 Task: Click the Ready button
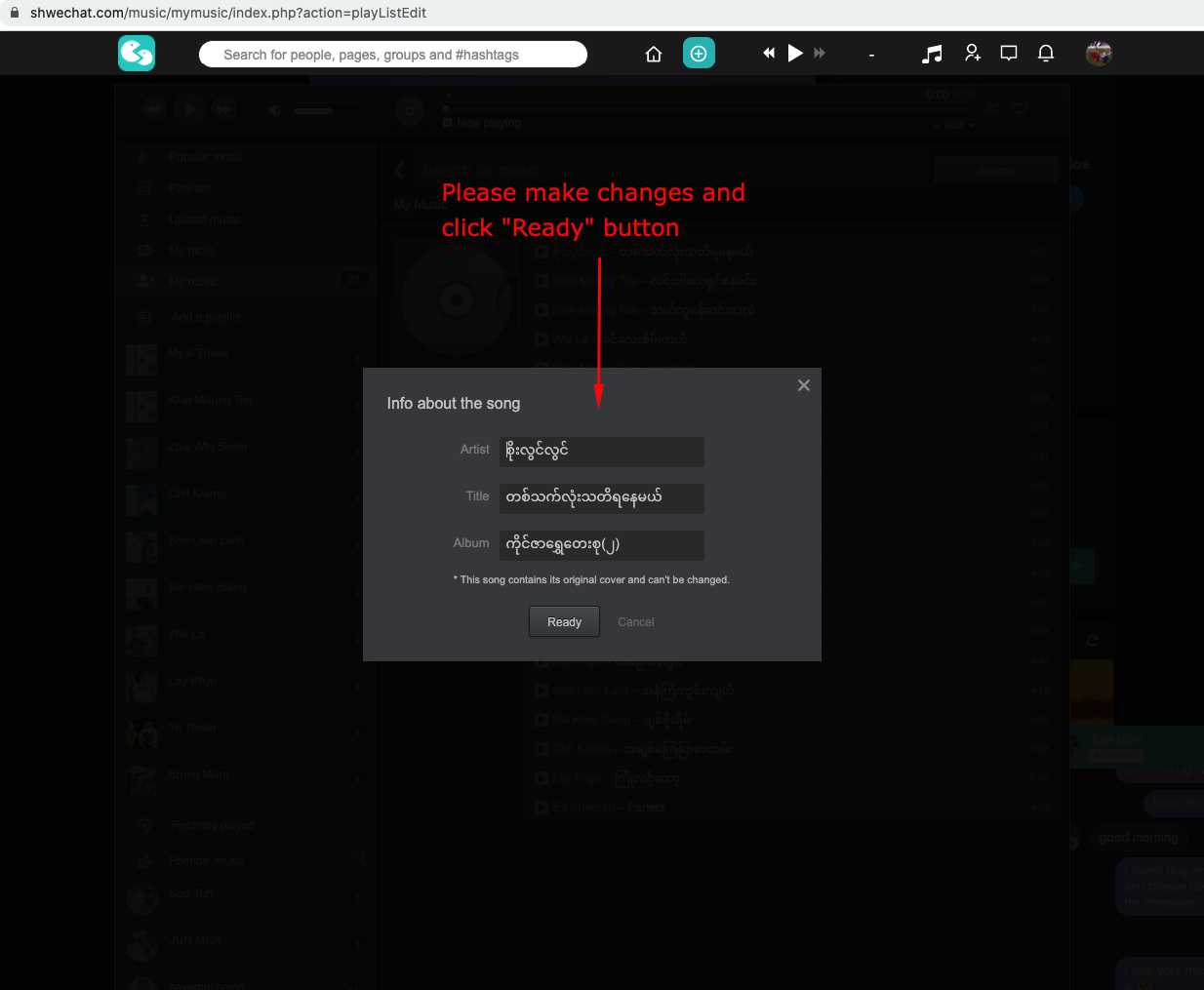pyautogui.click(x=564, y=621)
